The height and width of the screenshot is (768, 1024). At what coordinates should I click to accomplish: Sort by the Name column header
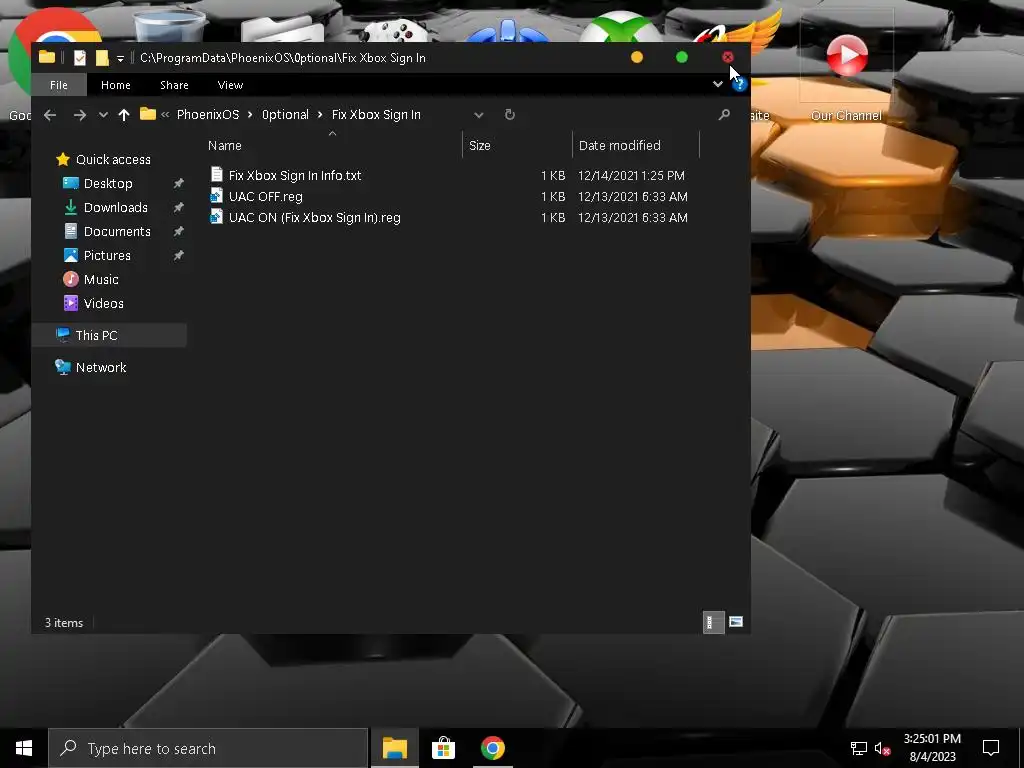[x=225, y=146]
